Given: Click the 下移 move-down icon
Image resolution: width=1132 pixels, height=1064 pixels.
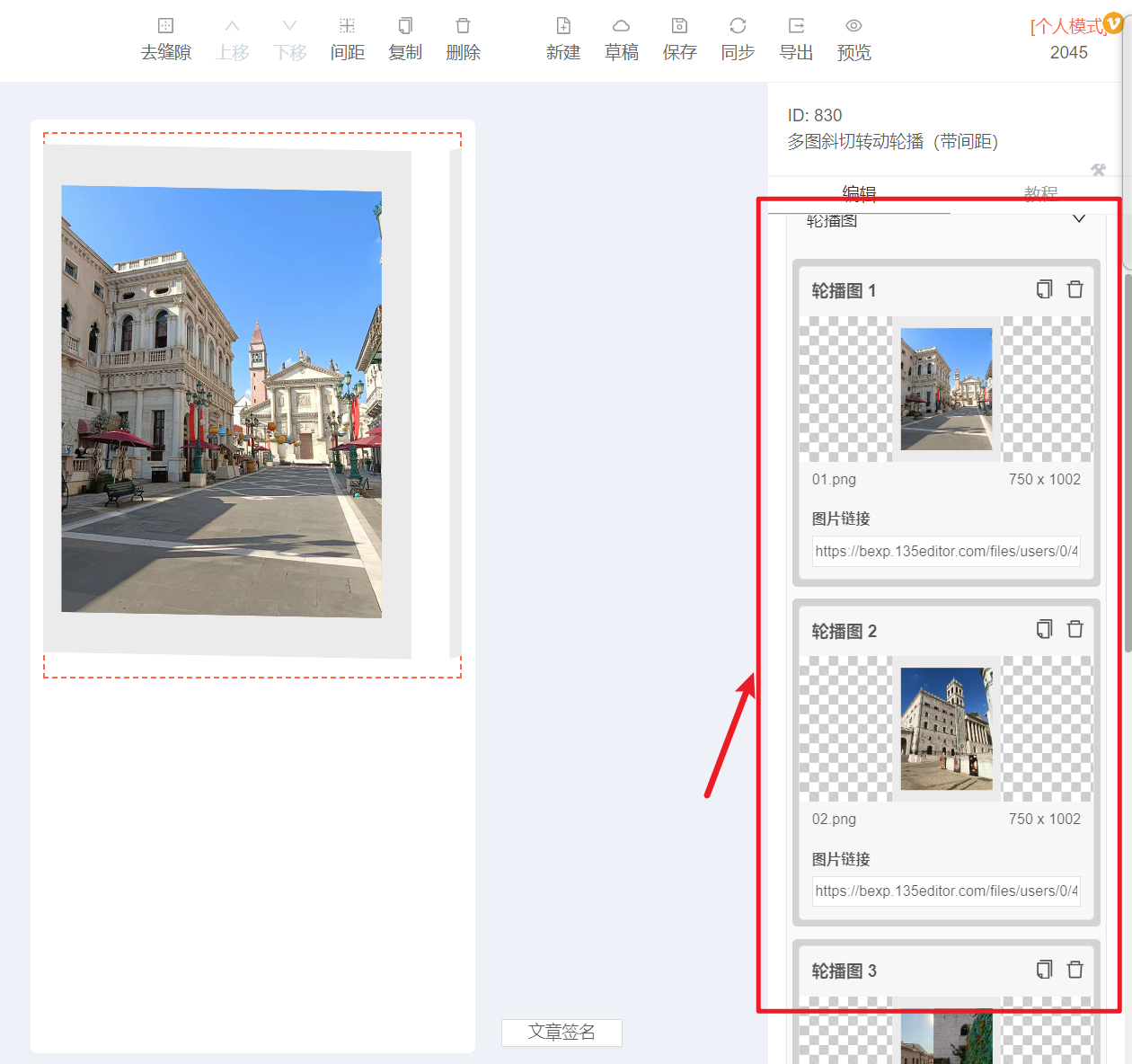Looking at the screenshot, I should [x=289, y=26].
